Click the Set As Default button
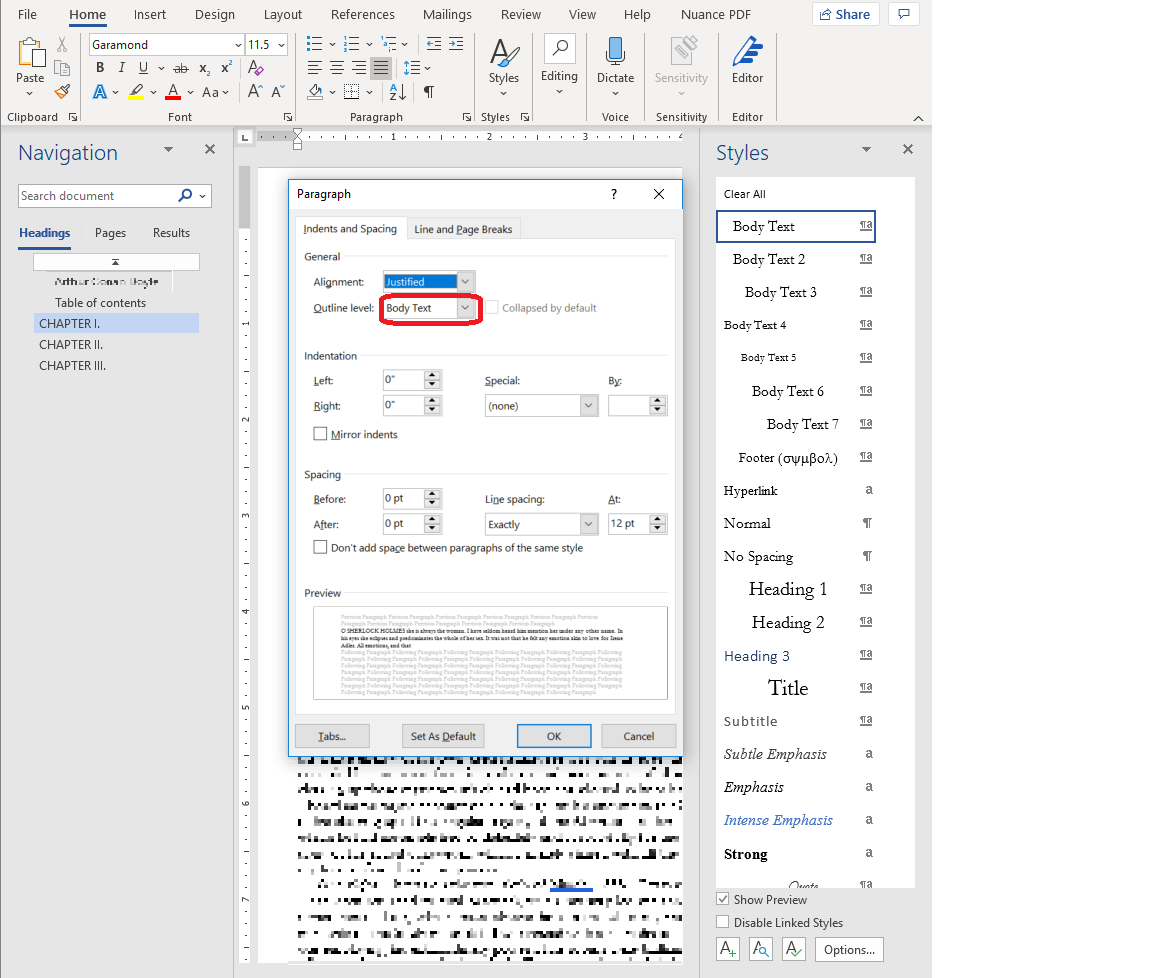This screenshot has width=1176, height=978. click(x=443, y=735)
